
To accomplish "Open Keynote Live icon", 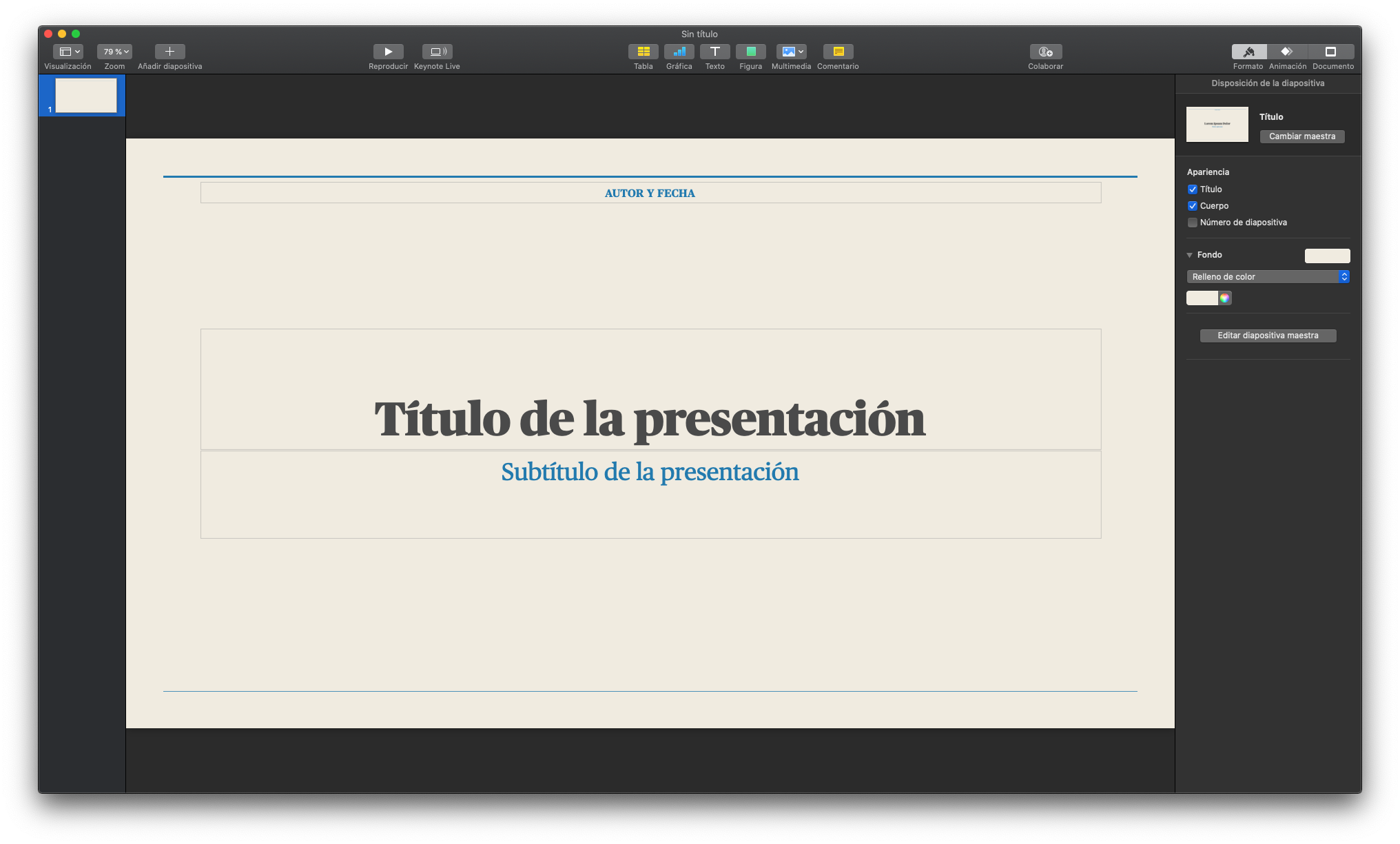I will click(x=437, y=52).
